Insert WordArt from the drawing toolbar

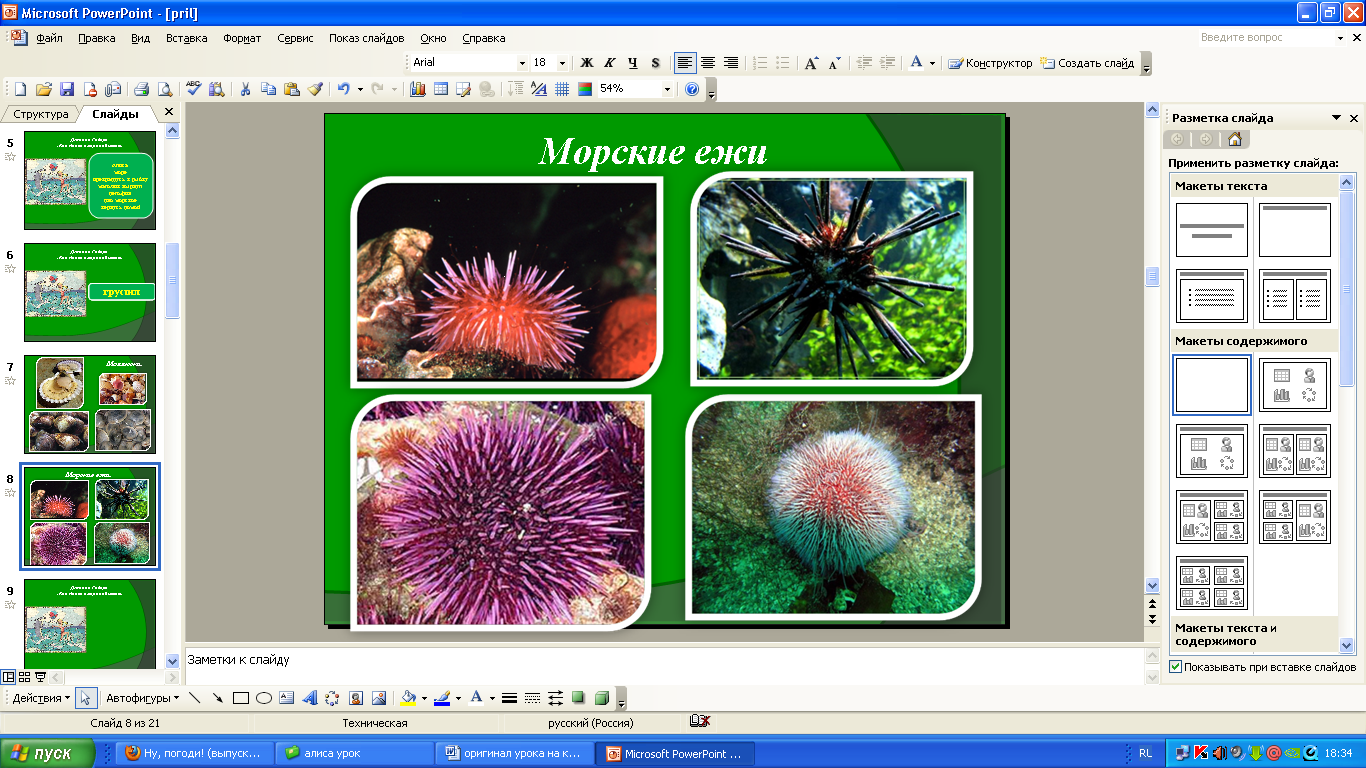point(310,698)
